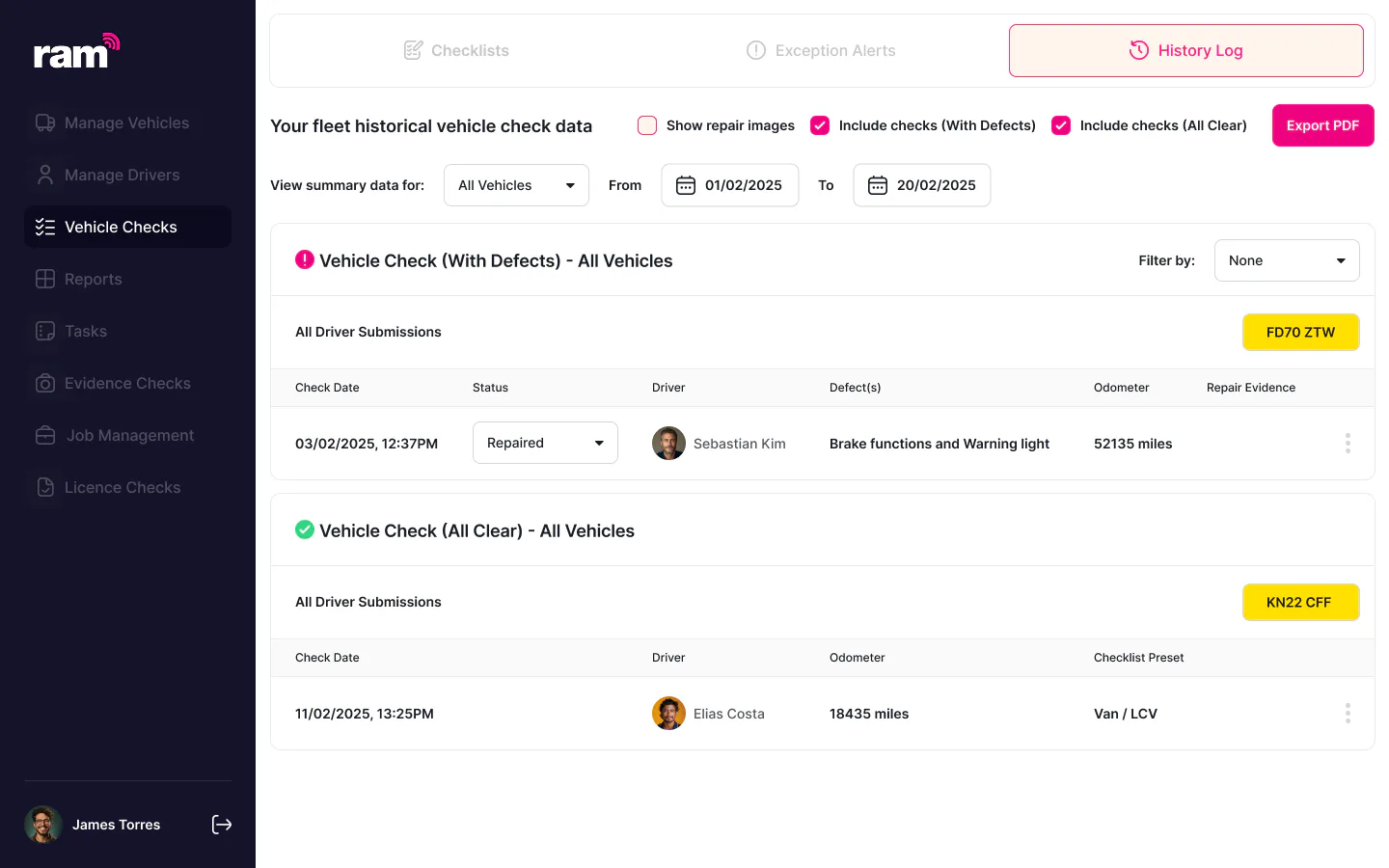The height and width of the screenshot is (868, 1389).
Task: Click the Van / LCV checklist preset
Action: coord(1126,714)
